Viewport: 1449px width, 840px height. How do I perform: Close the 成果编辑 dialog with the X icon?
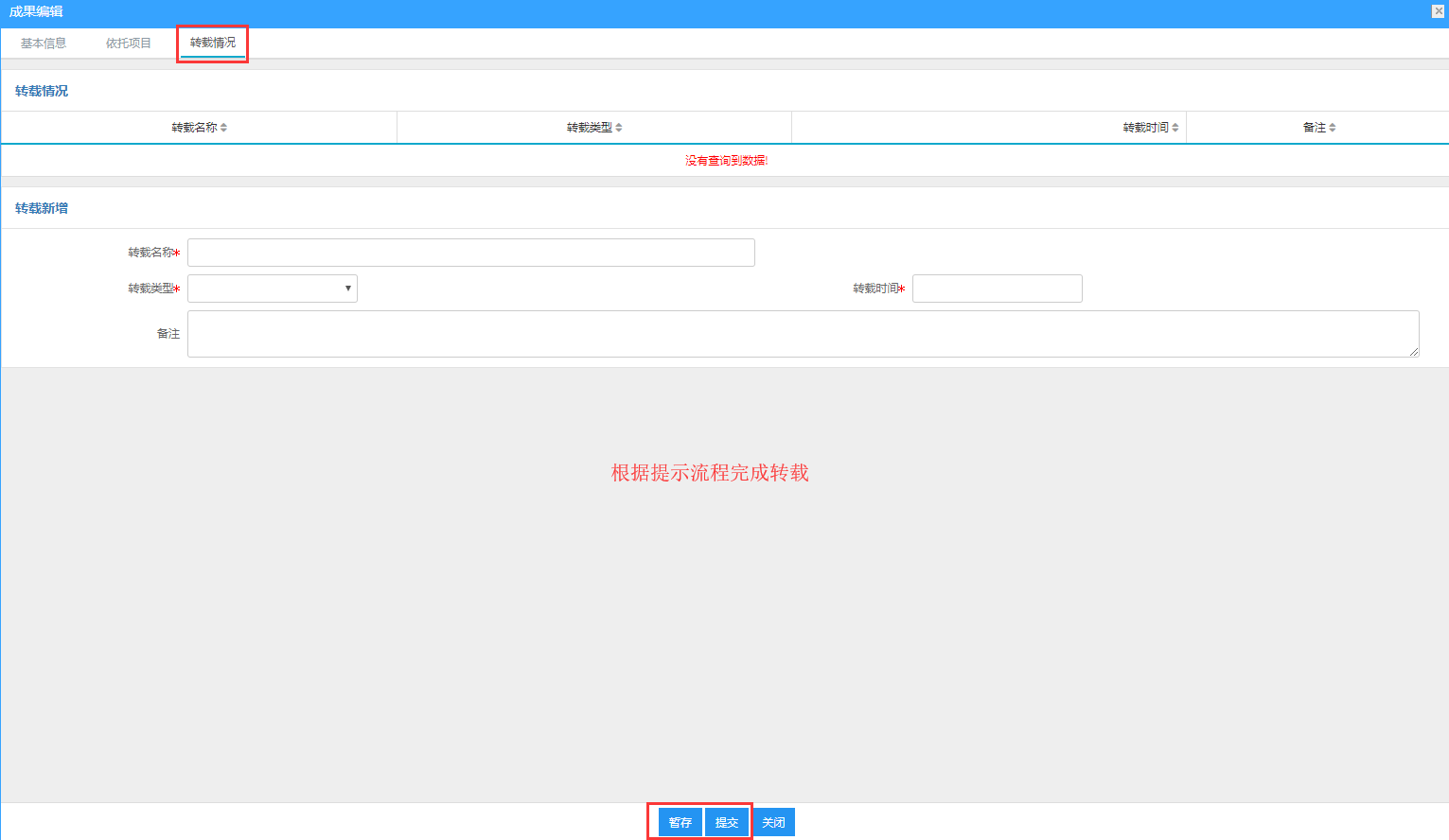1438,11
